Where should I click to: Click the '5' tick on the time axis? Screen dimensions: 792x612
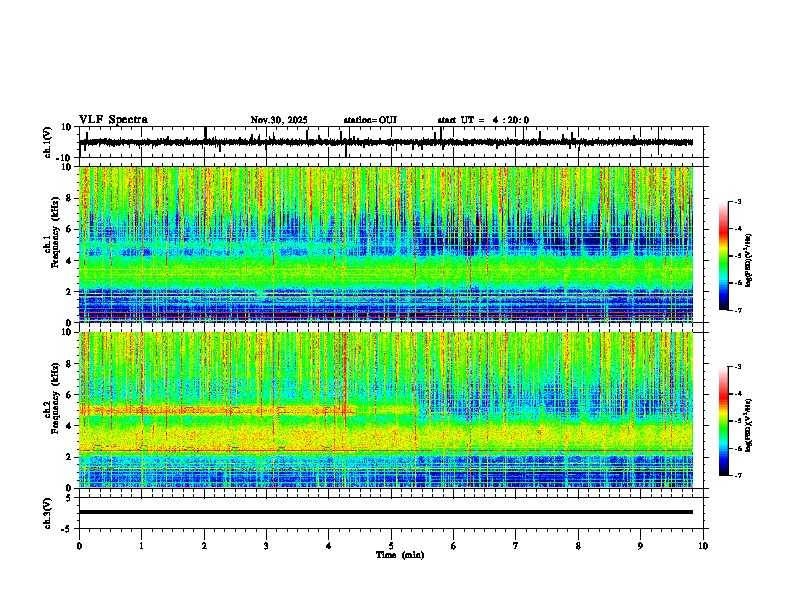[x=391, y=546]
